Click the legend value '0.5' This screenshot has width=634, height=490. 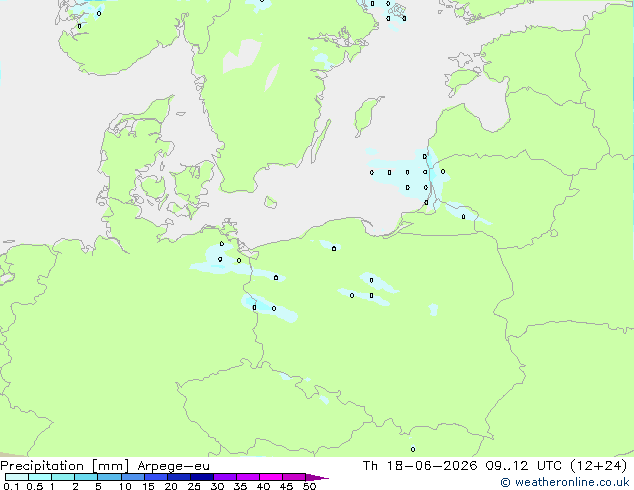(34, 486)
